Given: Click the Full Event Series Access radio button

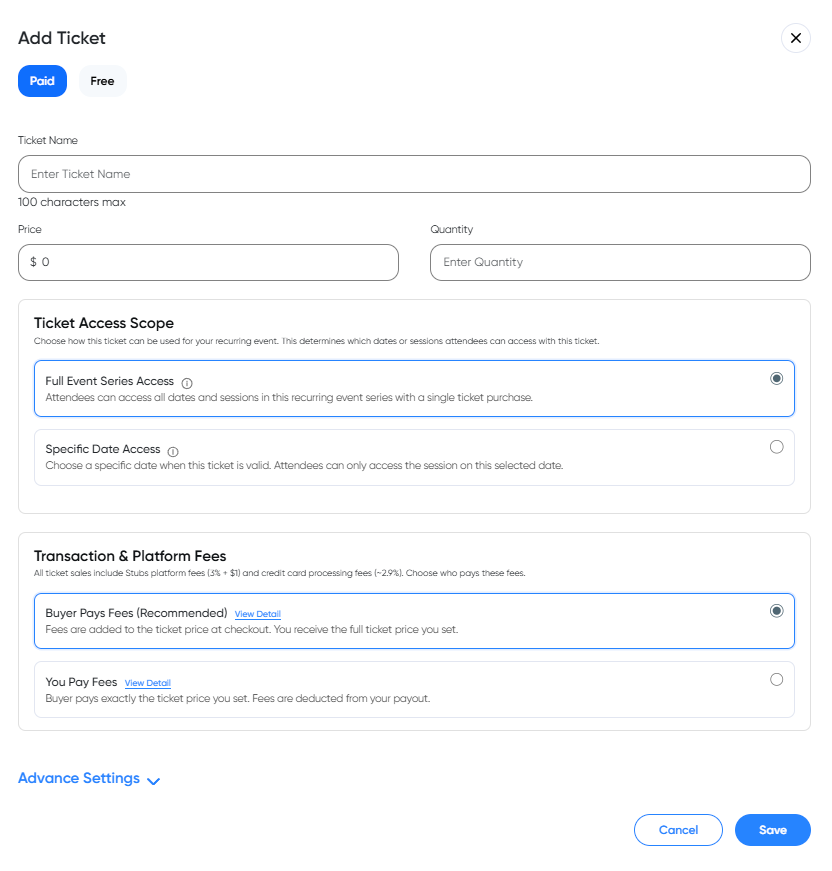Looking at the screenshot, I should (x=777, y=378).
